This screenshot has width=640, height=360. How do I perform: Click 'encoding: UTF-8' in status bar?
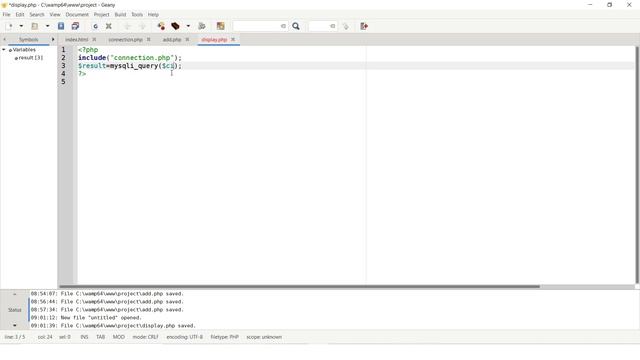tap(184, 337)
